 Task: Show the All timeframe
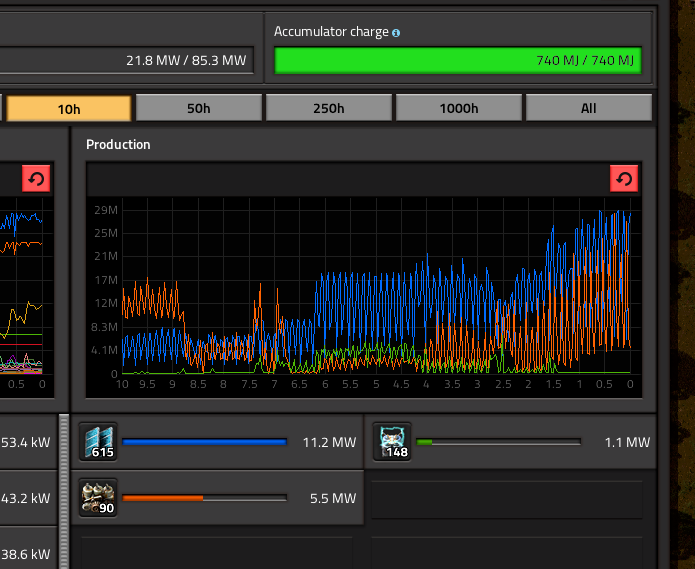pos(588,108)
